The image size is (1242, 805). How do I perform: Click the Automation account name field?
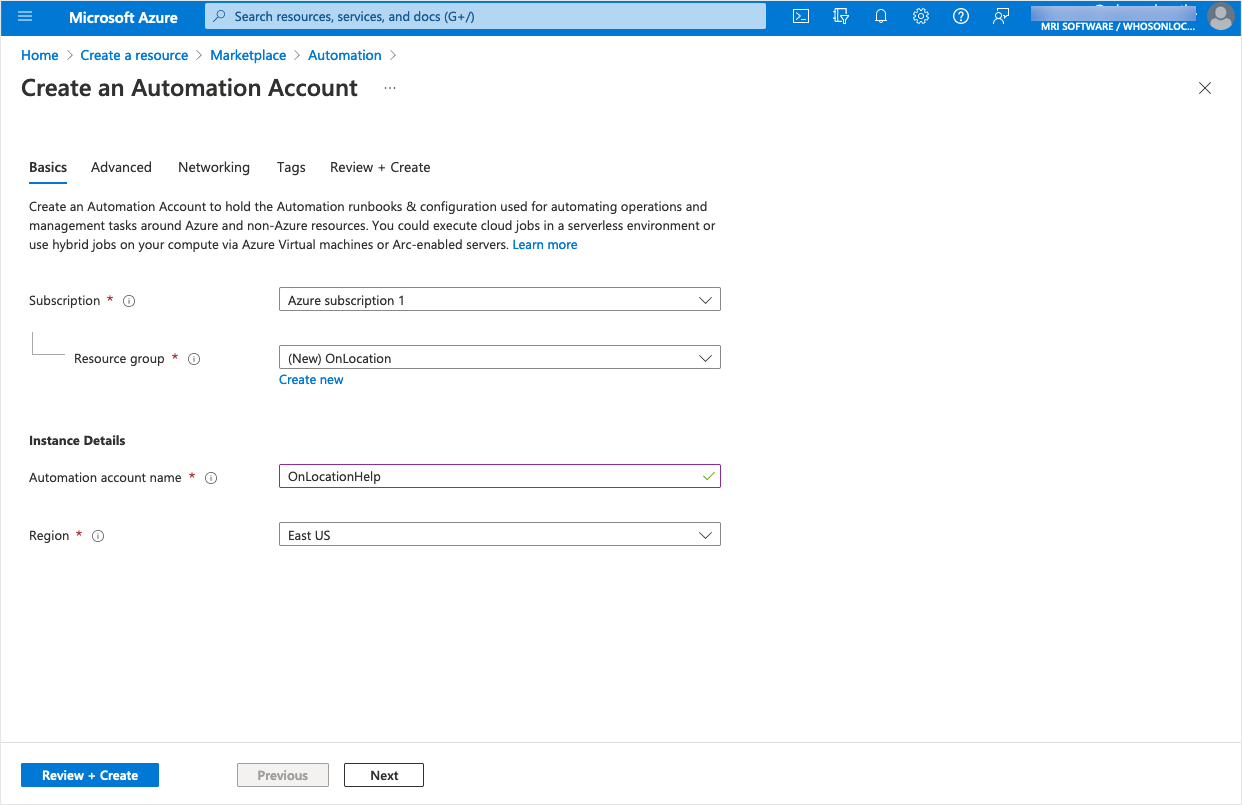click(x=499, y=477)
